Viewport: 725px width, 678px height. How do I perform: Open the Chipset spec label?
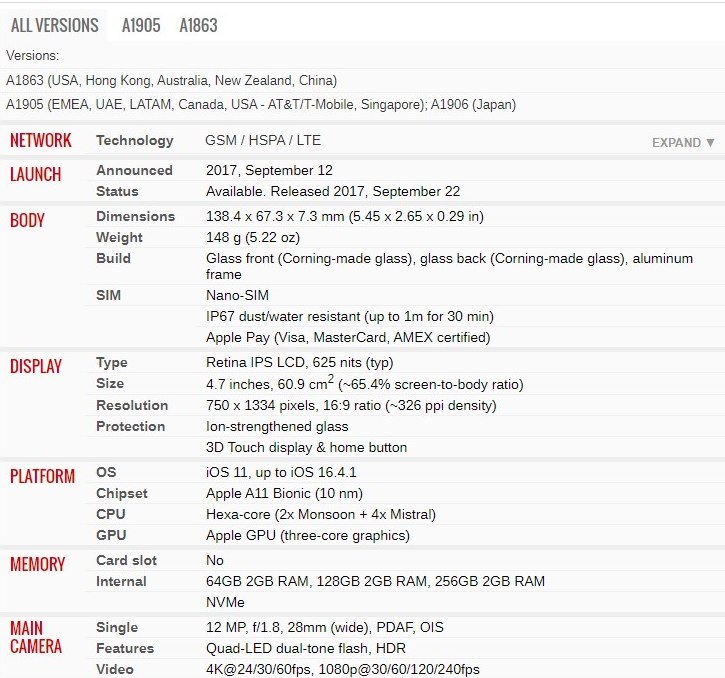(x=122, y=493)
